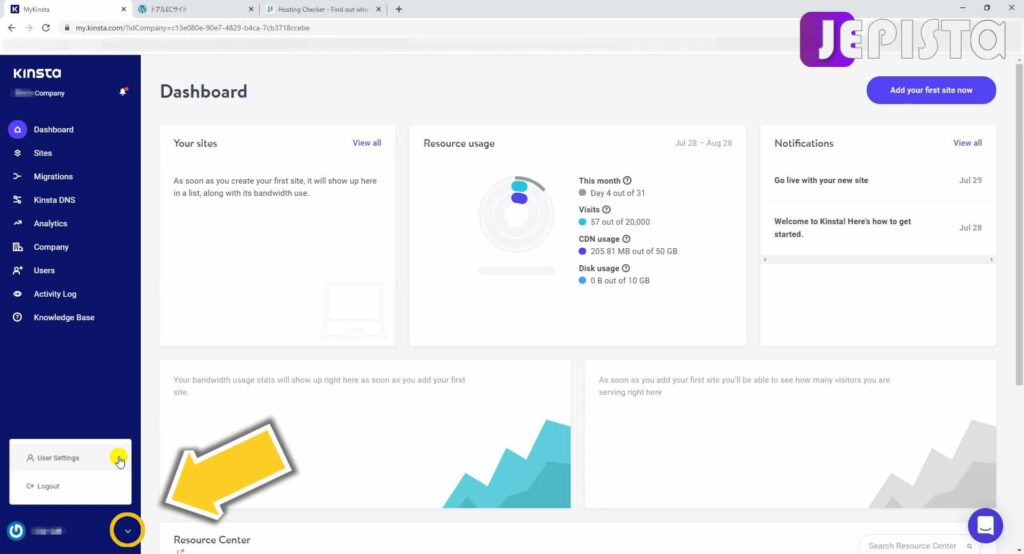Click the Visits help icon
The width and height of the screenshot is (1024, 554).
pos(606,210)
